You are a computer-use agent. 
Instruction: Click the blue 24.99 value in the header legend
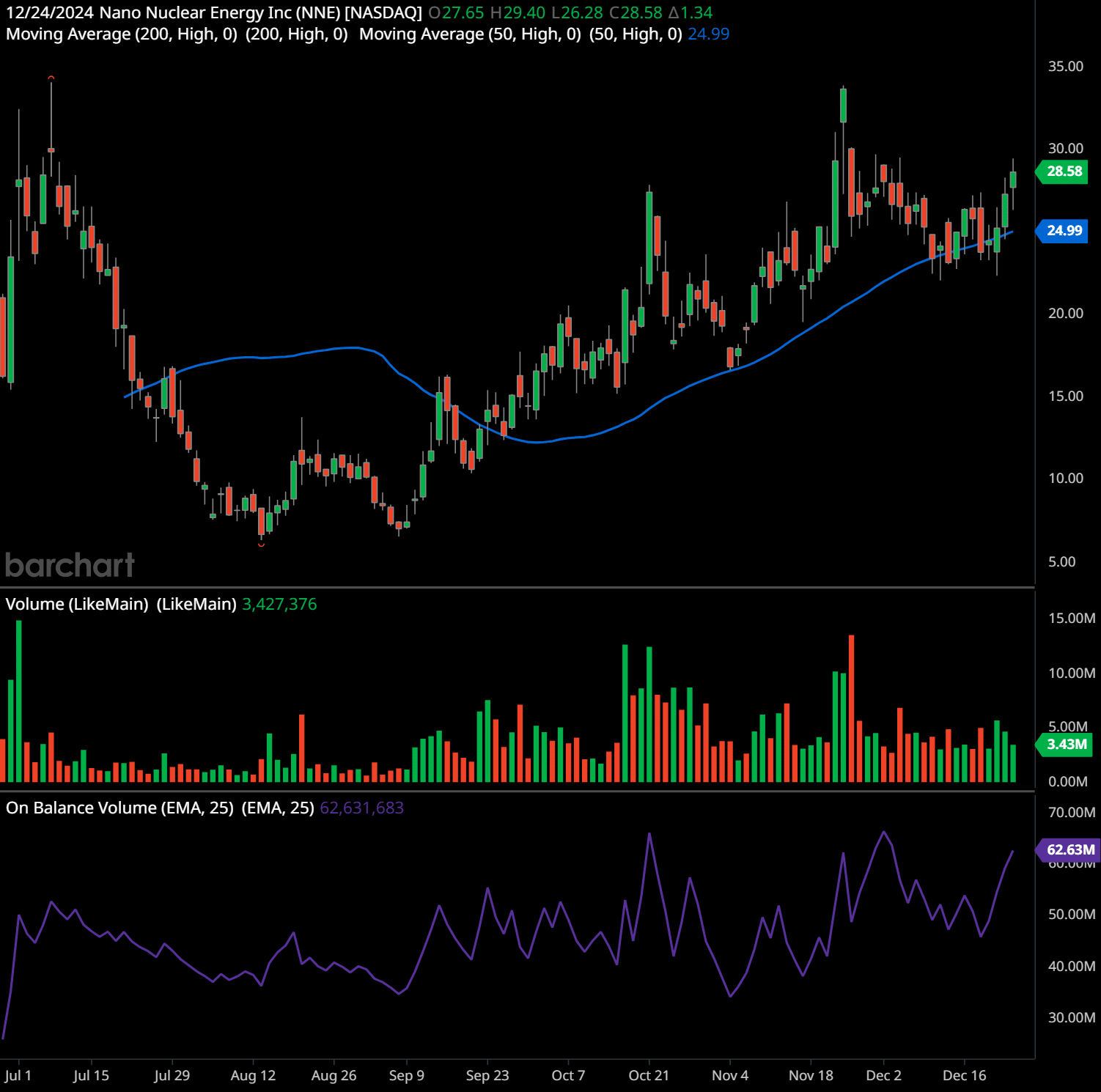click(709, 34)
